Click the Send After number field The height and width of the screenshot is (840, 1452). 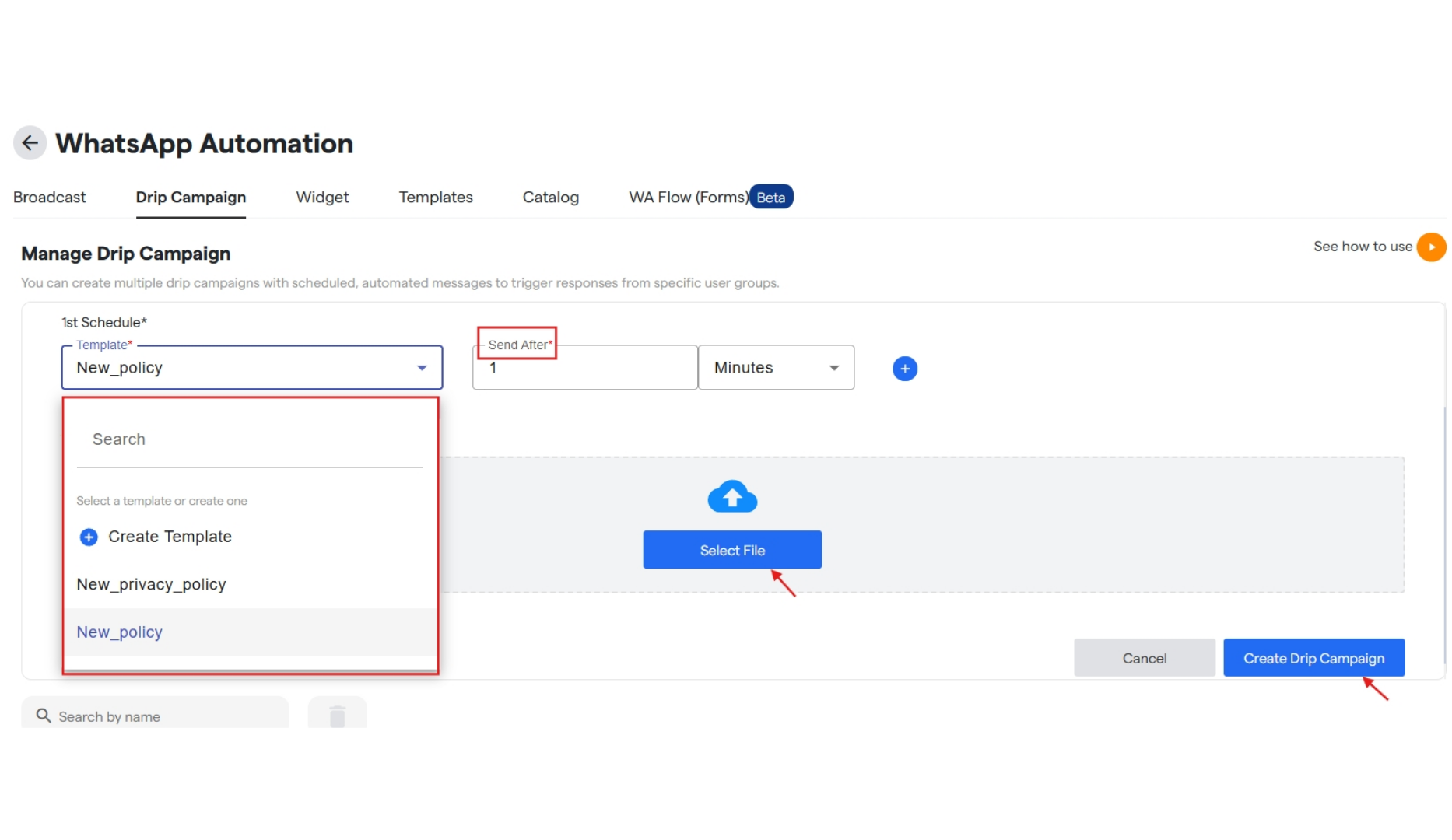pyautogui.click(x=584, y=369)
